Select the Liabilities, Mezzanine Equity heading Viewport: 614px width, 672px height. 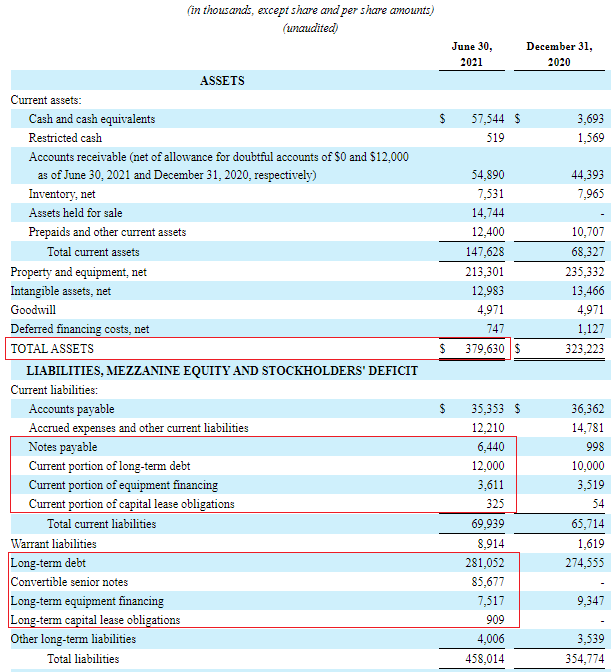(222, 371)
